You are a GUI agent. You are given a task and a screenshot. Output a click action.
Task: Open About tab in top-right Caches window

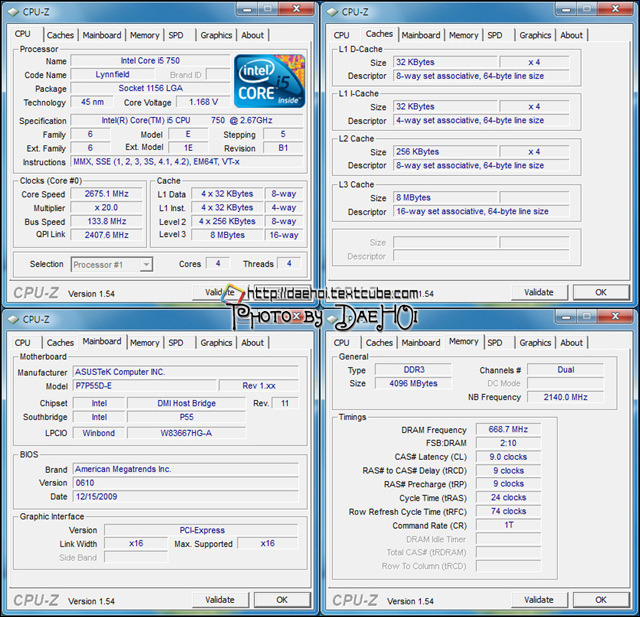571,35
